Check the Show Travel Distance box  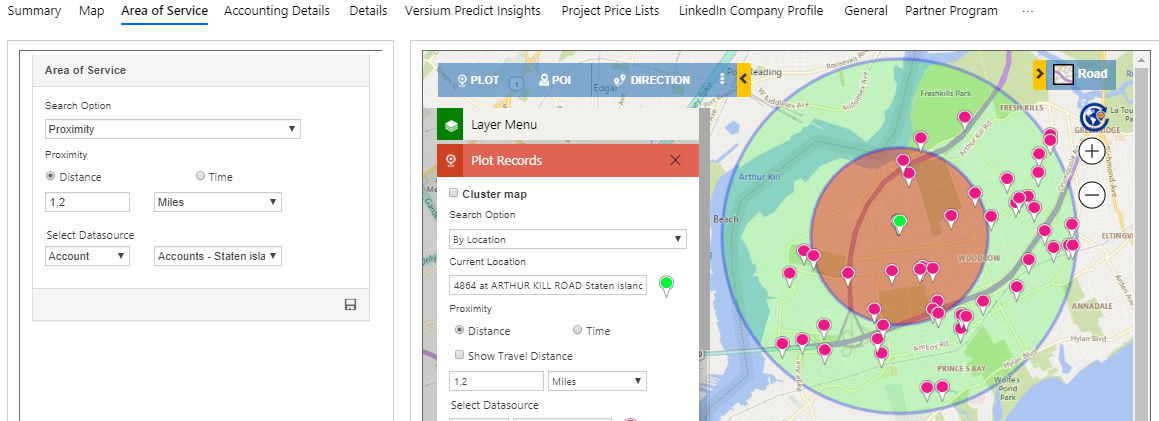coord(459,355)
